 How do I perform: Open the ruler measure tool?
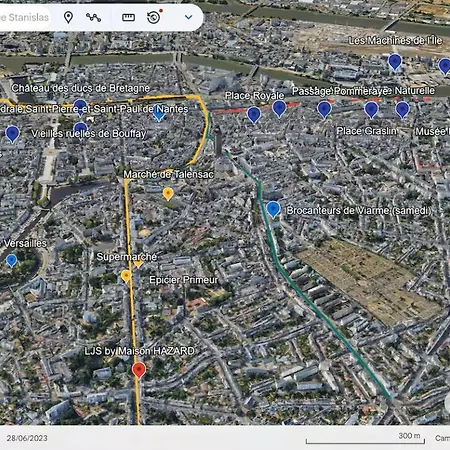point(128,17)
